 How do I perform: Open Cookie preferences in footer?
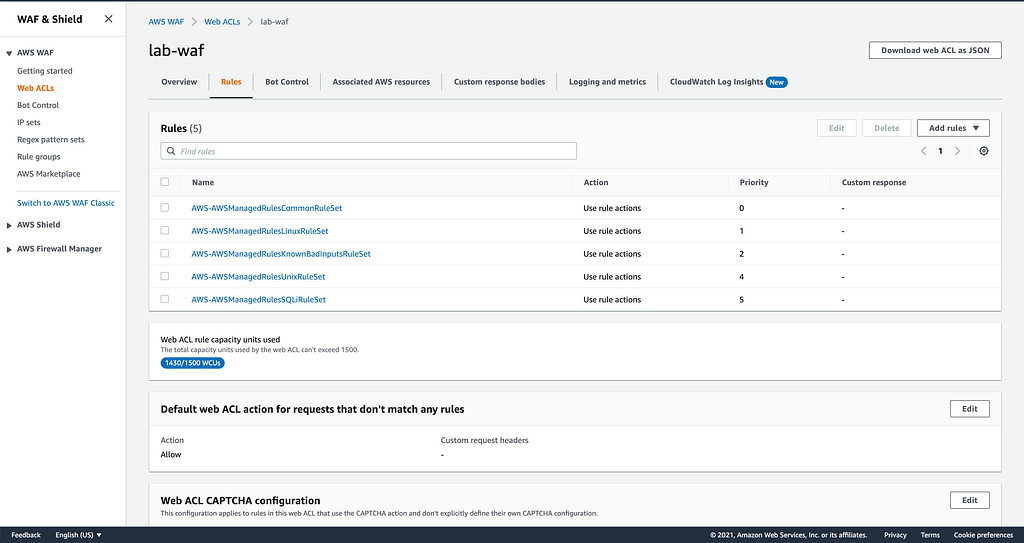(983, 535)
